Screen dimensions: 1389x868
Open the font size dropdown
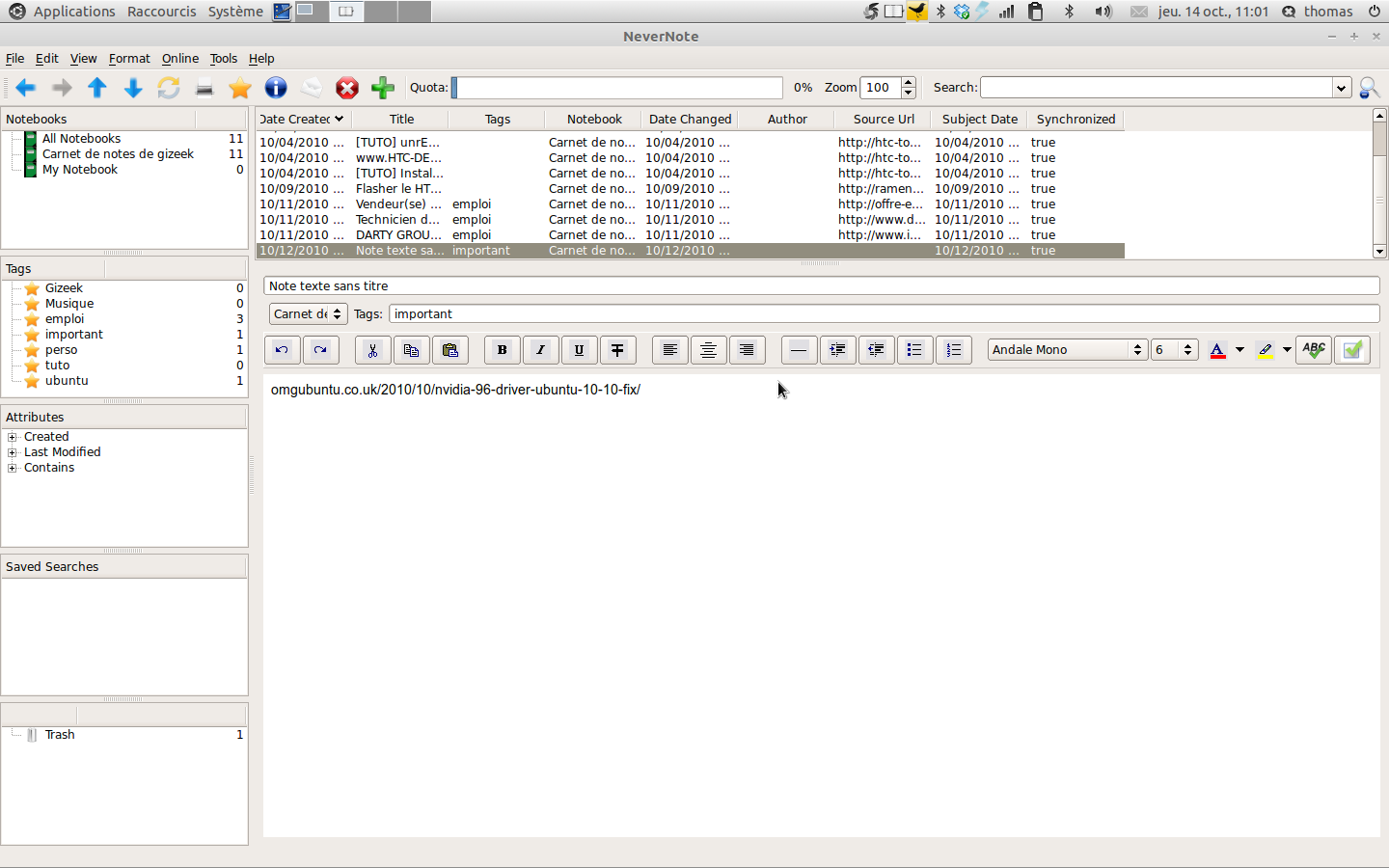pos(1175,350)
